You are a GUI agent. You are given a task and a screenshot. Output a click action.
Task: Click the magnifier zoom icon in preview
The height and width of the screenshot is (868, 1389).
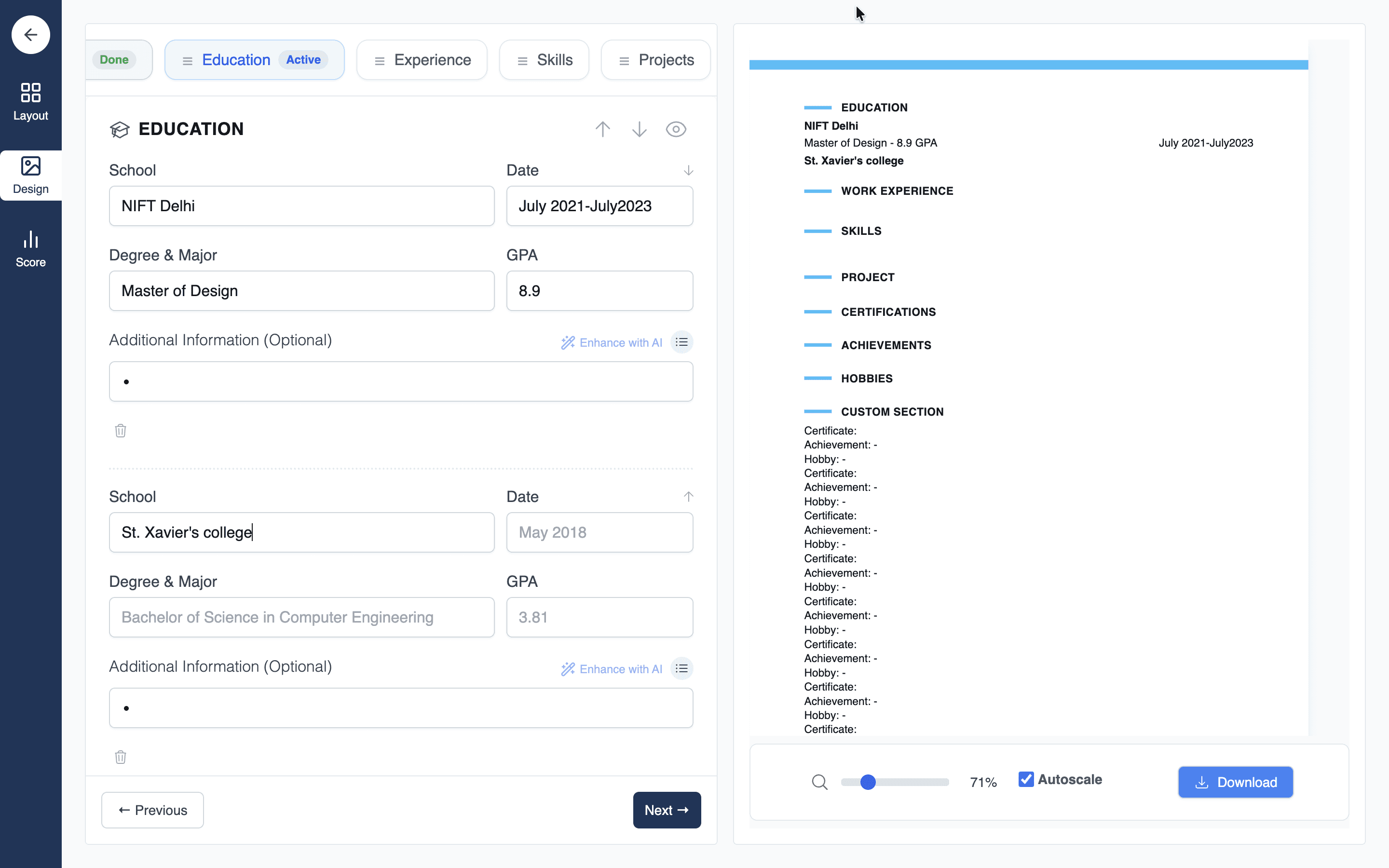point(819,782)
